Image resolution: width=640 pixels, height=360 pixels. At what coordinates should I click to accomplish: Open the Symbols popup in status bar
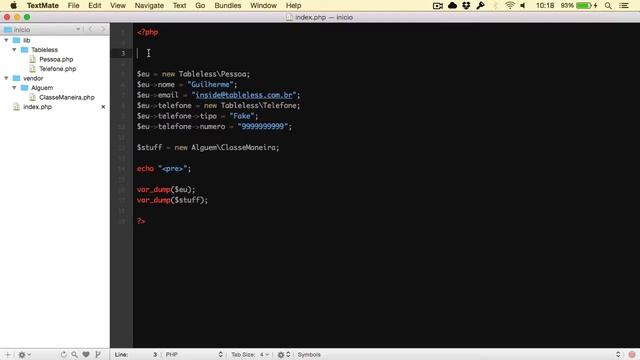coord(309,355)
